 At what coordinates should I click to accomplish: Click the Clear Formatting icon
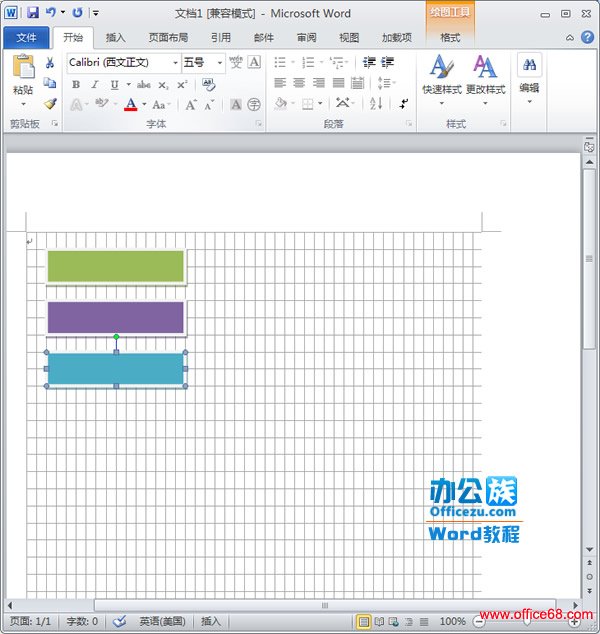tap(209, 85)
